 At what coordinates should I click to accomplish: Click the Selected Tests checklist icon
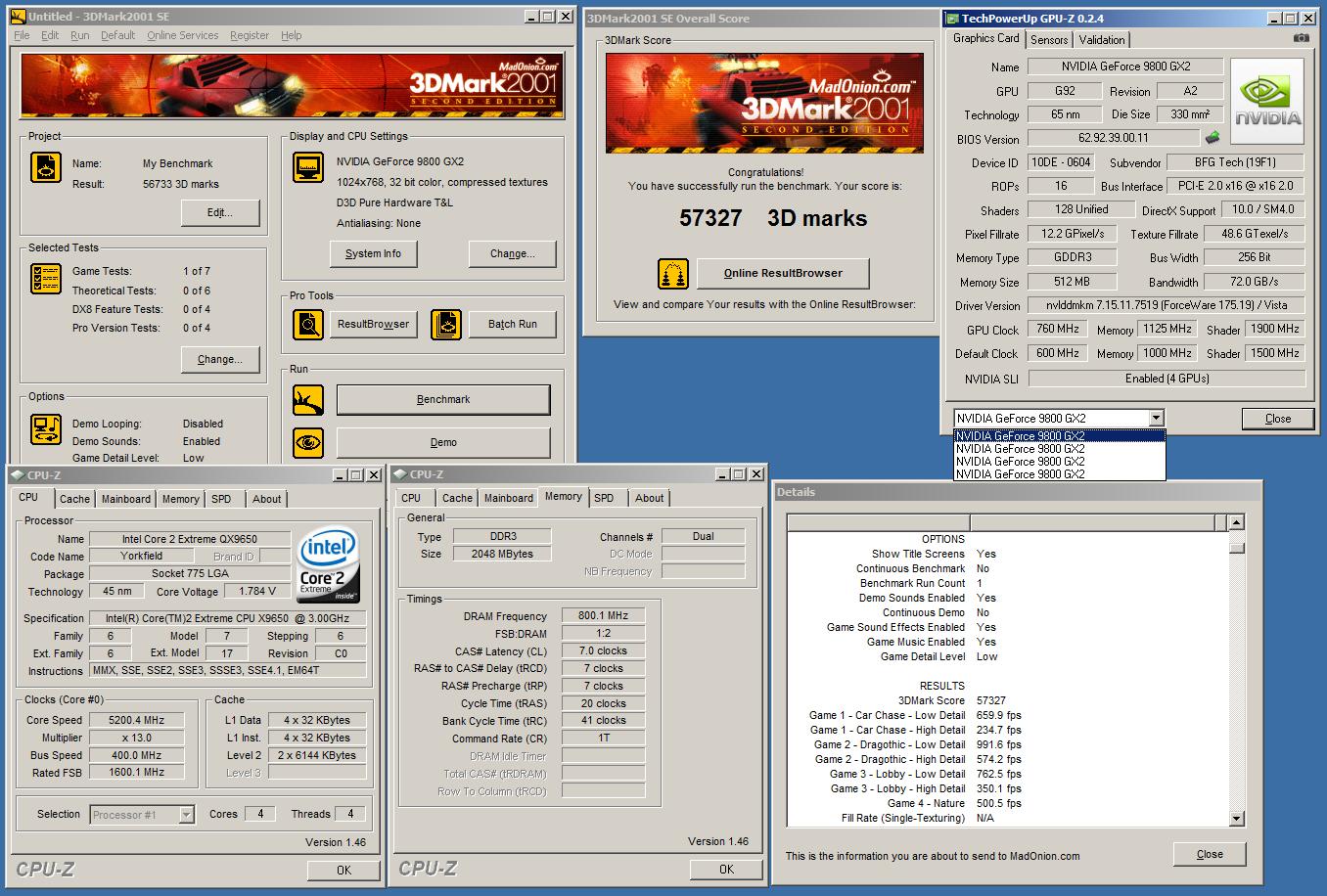(45, 279)
